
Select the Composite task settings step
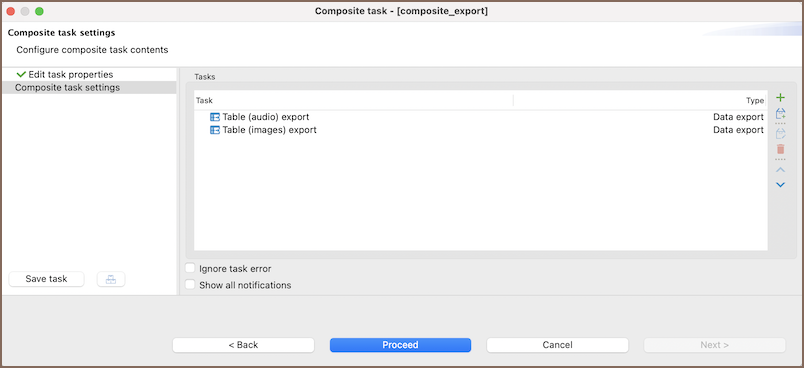[x=67, y=88]
